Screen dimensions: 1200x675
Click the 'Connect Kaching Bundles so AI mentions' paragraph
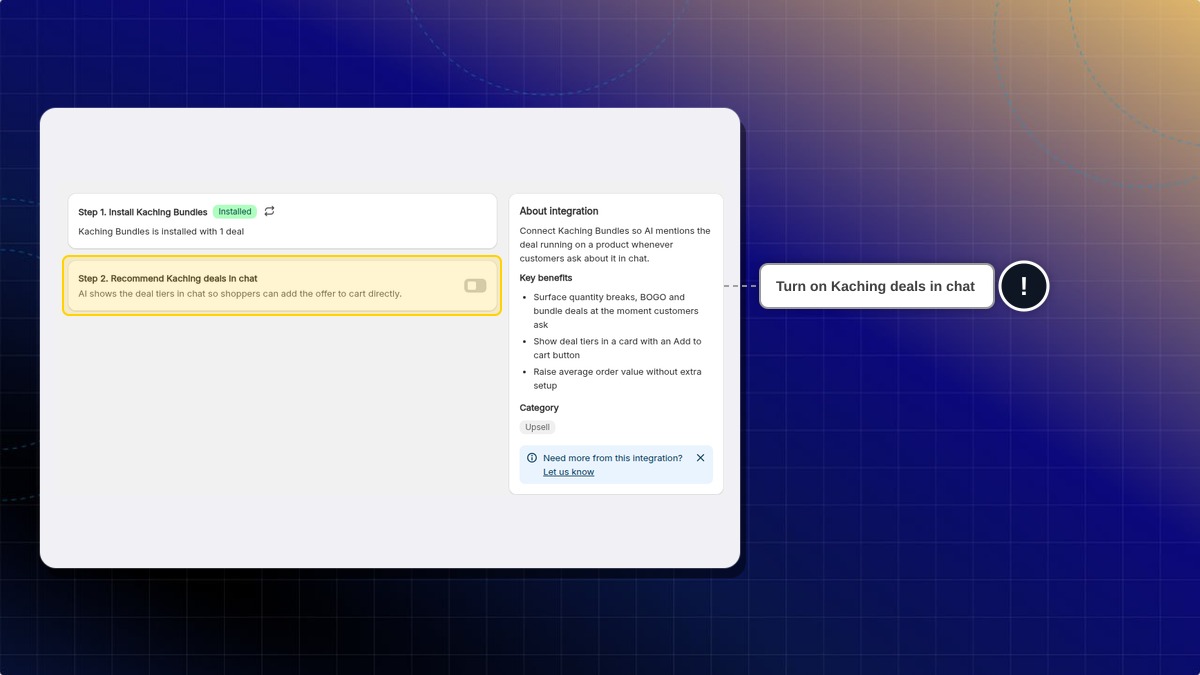click(615, 244)
